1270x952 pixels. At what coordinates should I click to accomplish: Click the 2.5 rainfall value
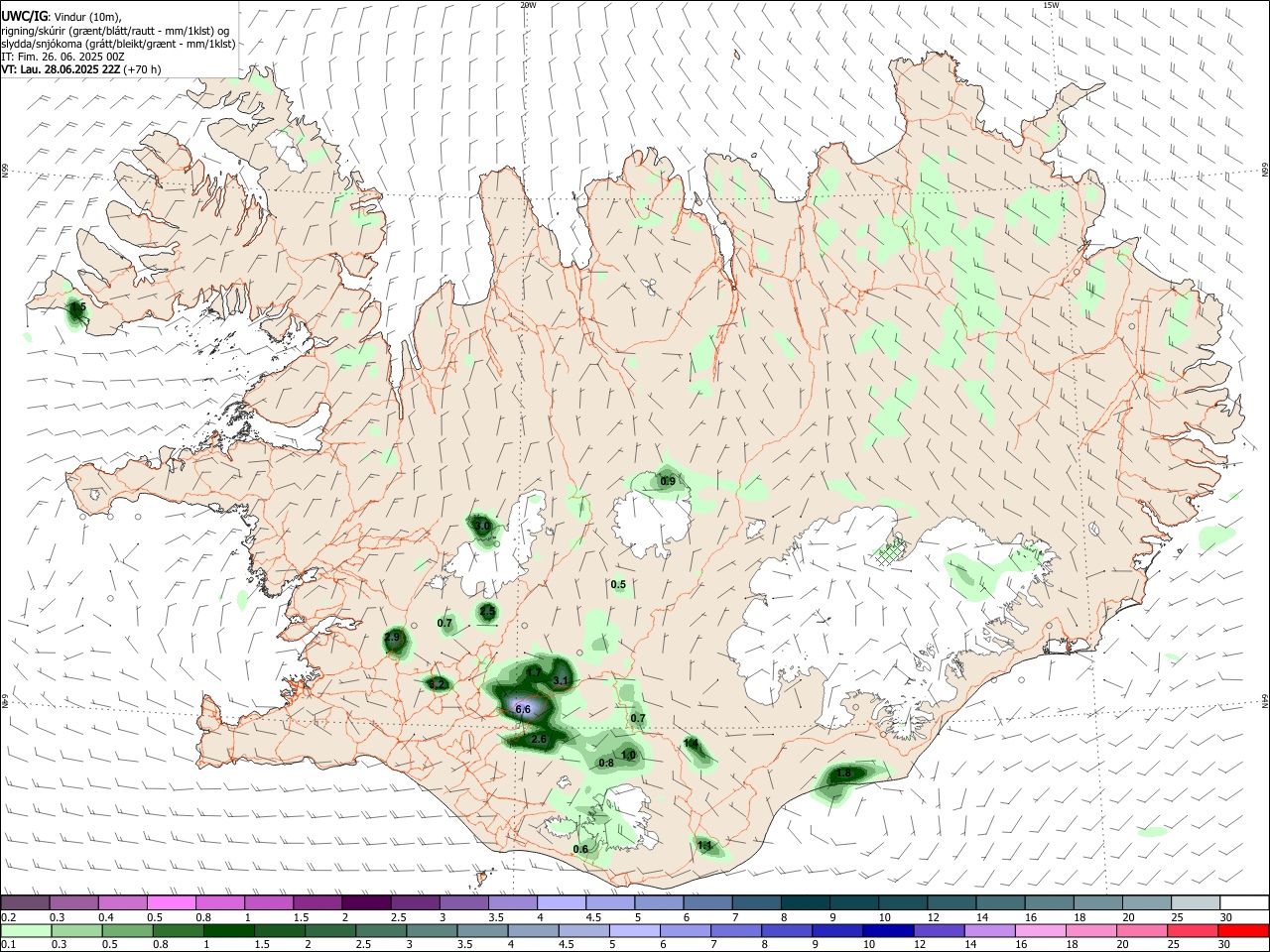(487, 612)
